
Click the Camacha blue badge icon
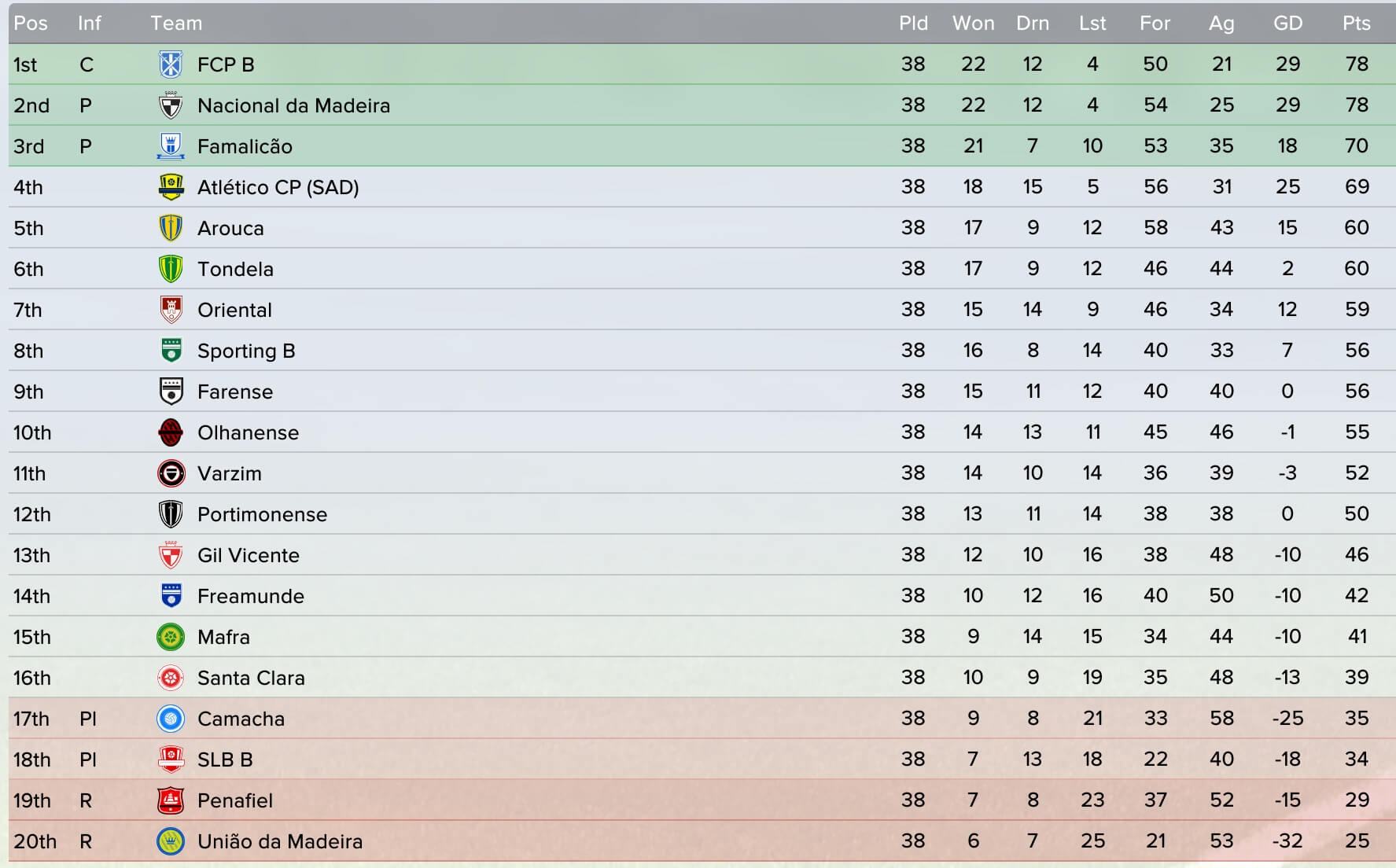(171, 719)
